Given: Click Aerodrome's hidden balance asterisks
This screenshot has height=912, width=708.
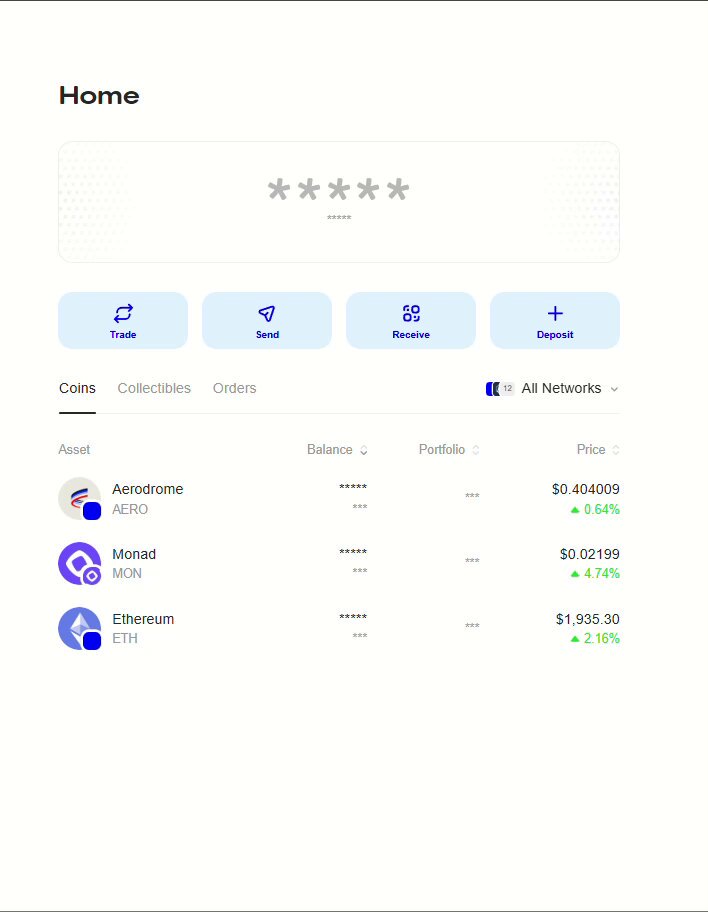Looking at the screenshot, I should (x=353, y=487).
